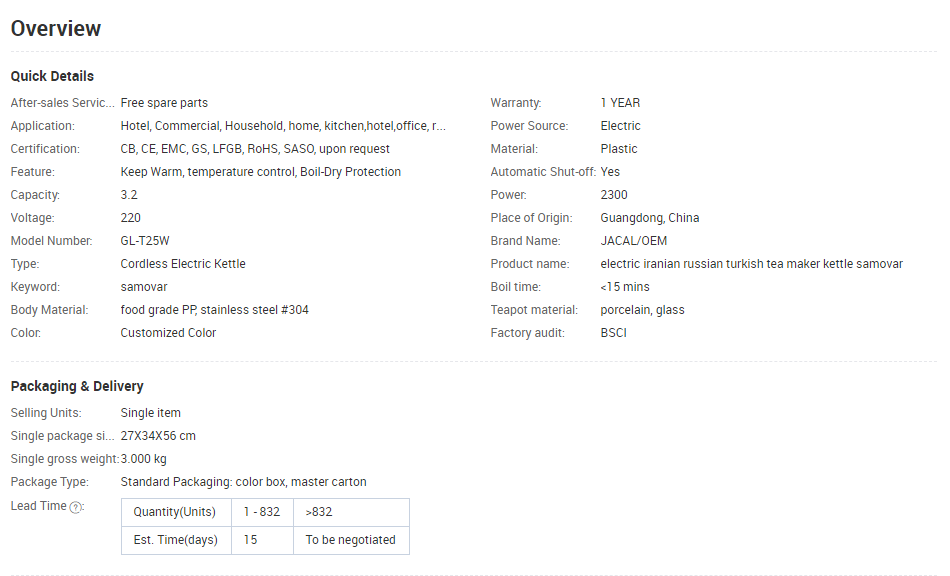Click the Type value 'Cordless Electric Kettle'
The image size is (950, 576).
click(183, 264)
